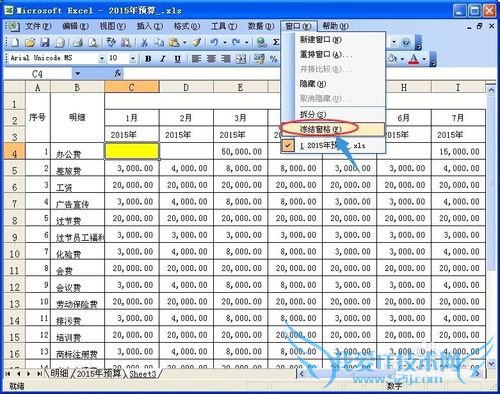Click the insert function fx button
Screen dimensions: 500x394
(x=118, y=73)
